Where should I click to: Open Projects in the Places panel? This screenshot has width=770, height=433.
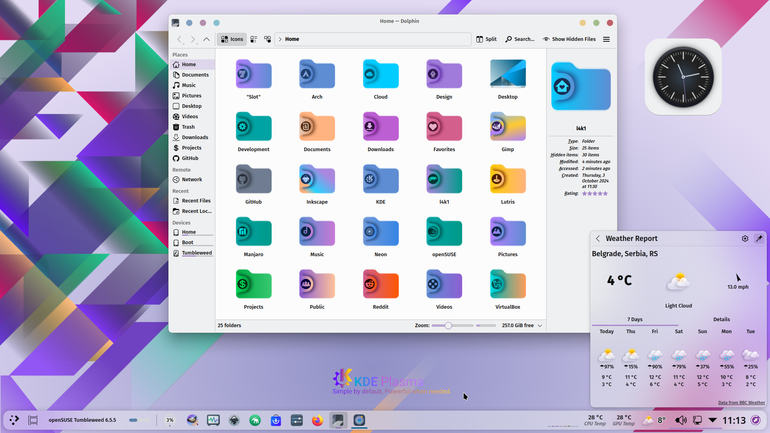click(x=192, y=148)
